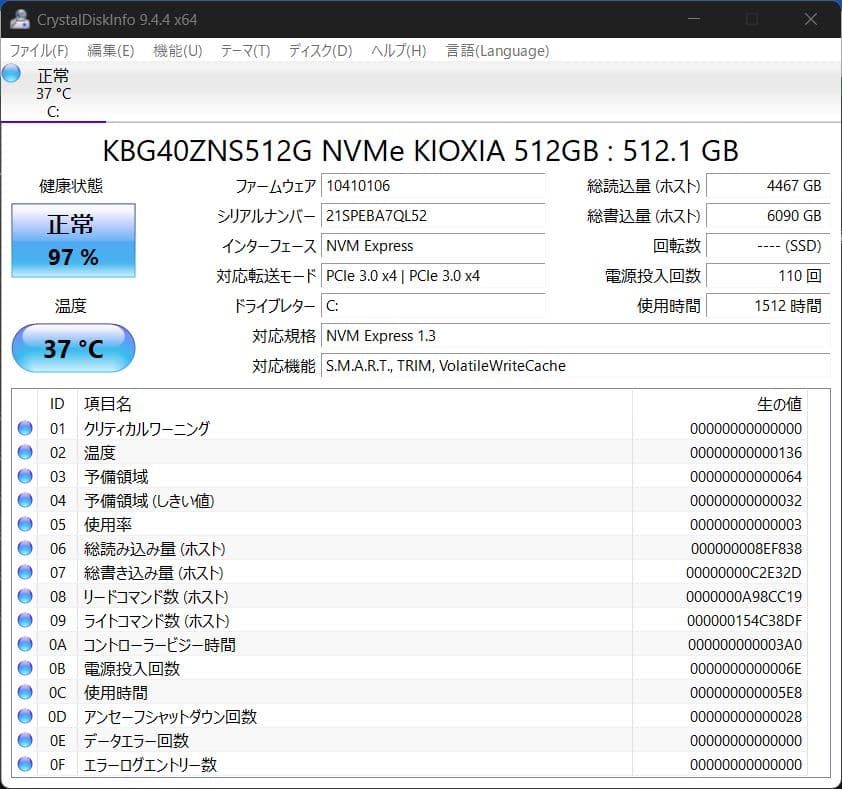Open the 機能 menu
Screen dimensions: 842x789
(177, 50)
